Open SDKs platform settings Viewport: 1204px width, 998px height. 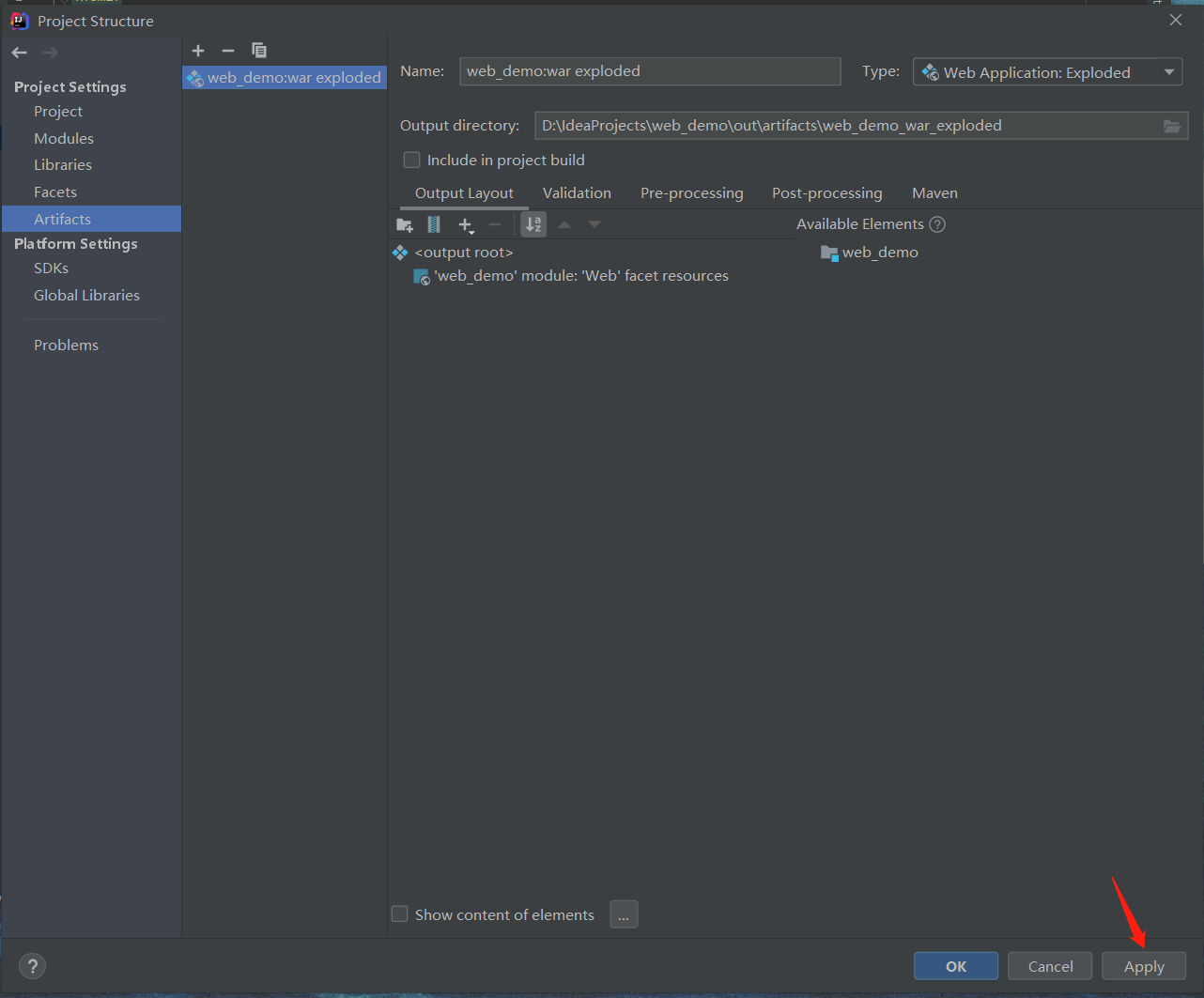click(52, 269)
